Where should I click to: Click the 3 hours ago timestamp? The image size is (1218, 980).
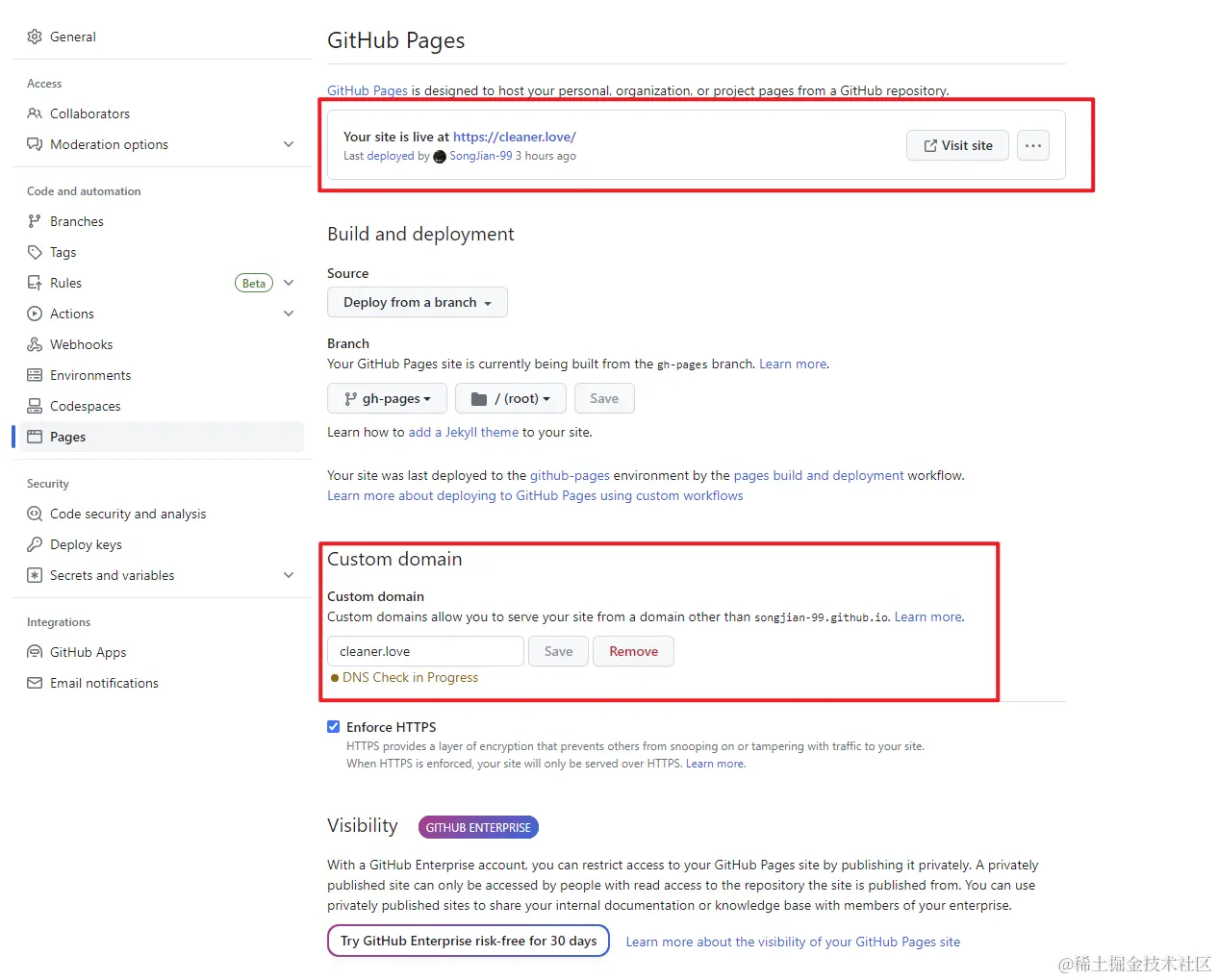(x=546, y=156)
